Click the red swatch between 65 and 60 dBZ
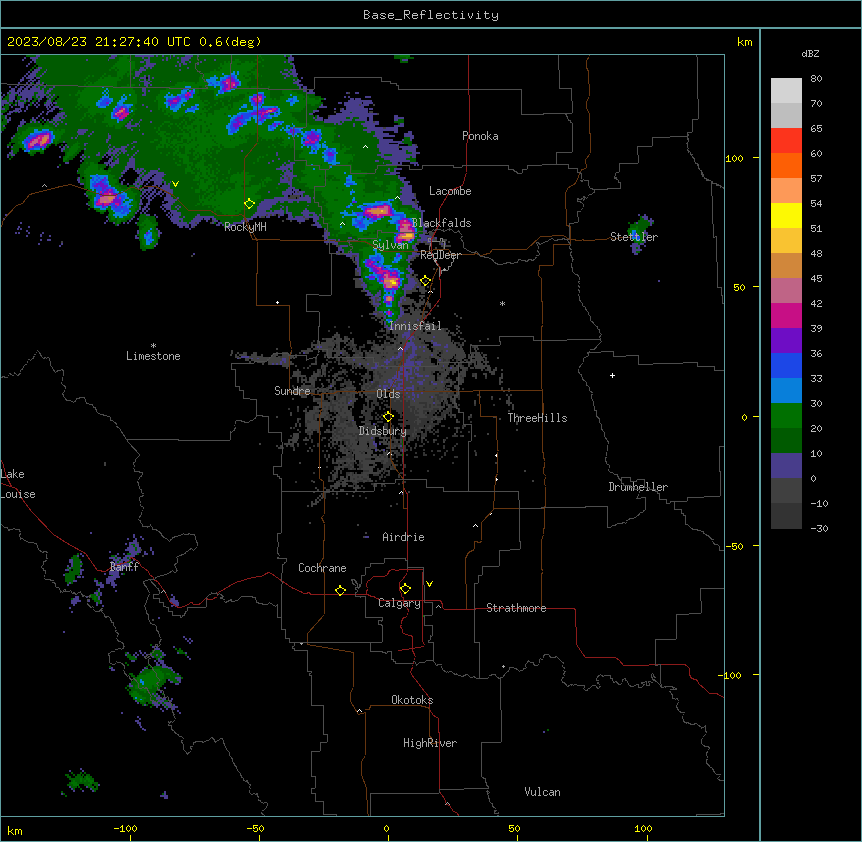862x842 pixels. pyautogui.click(x=786, y=141)
